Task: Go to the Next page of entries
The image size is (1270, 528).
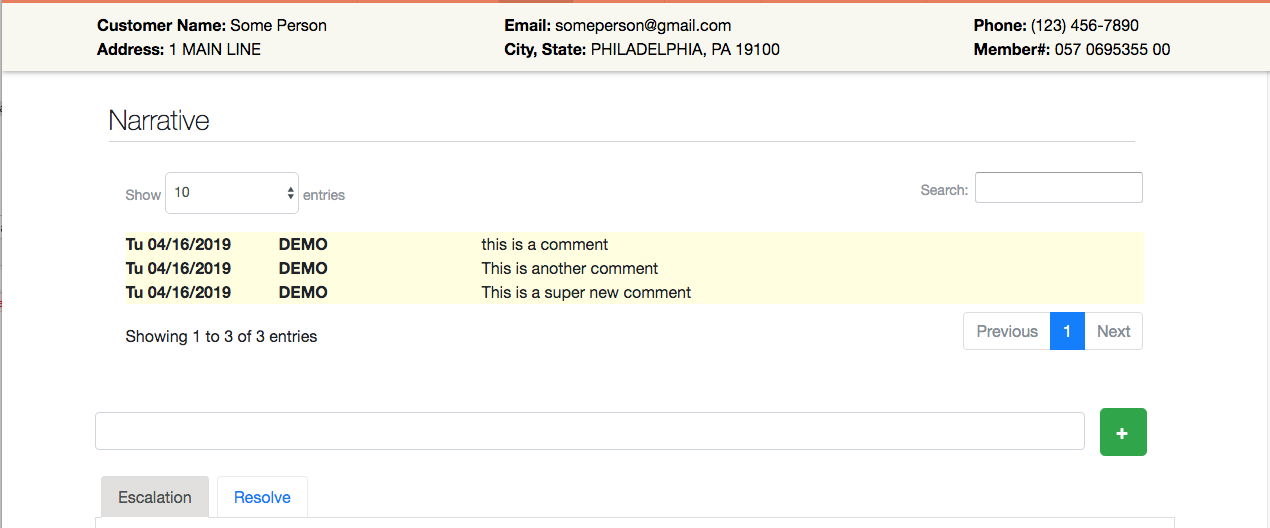Action: 1113,332
